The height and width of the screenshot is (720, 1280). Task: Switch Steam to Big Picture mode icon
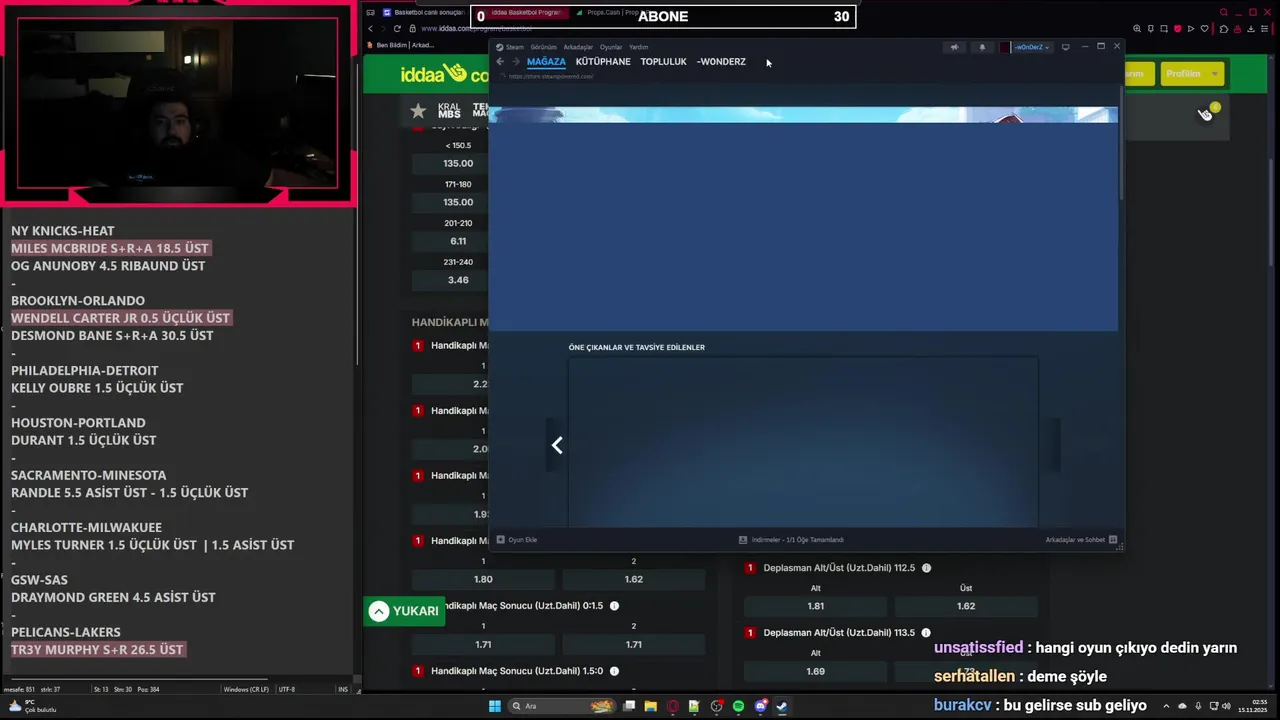click(1066, 47)
